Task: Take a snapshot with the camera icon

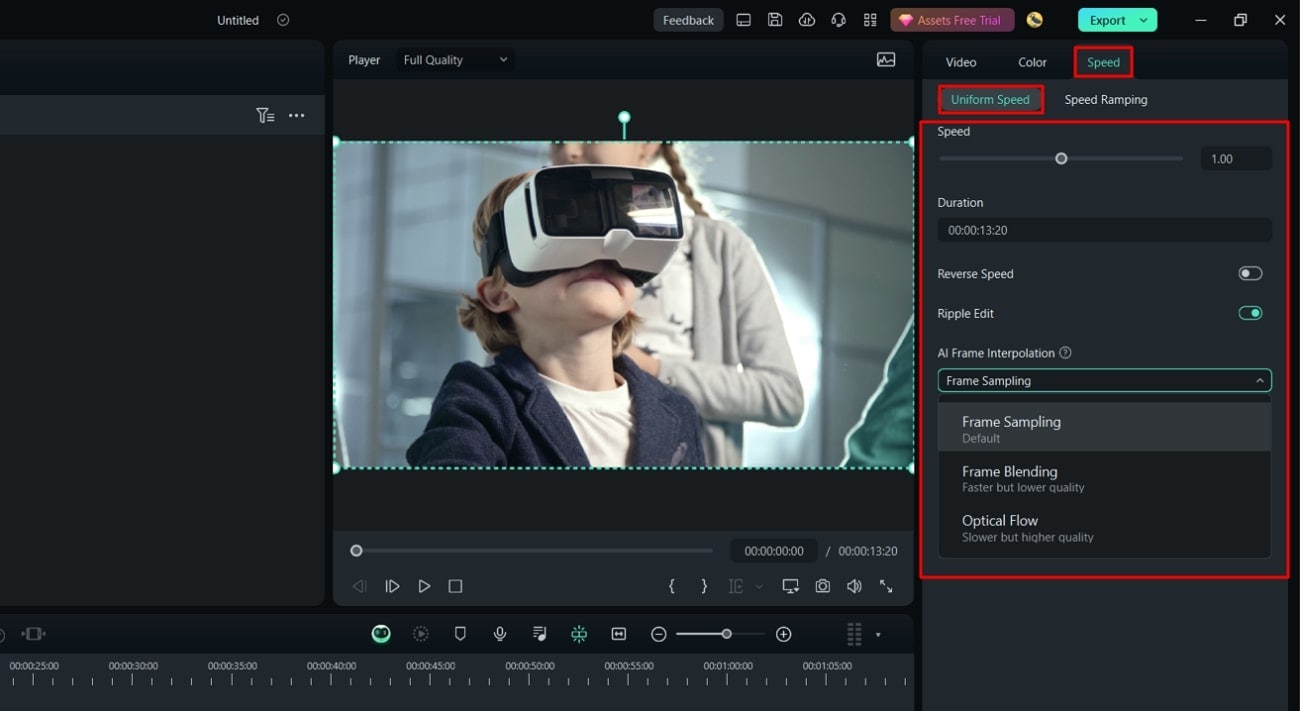Action: pyautogui.click(x=822, y=586)
